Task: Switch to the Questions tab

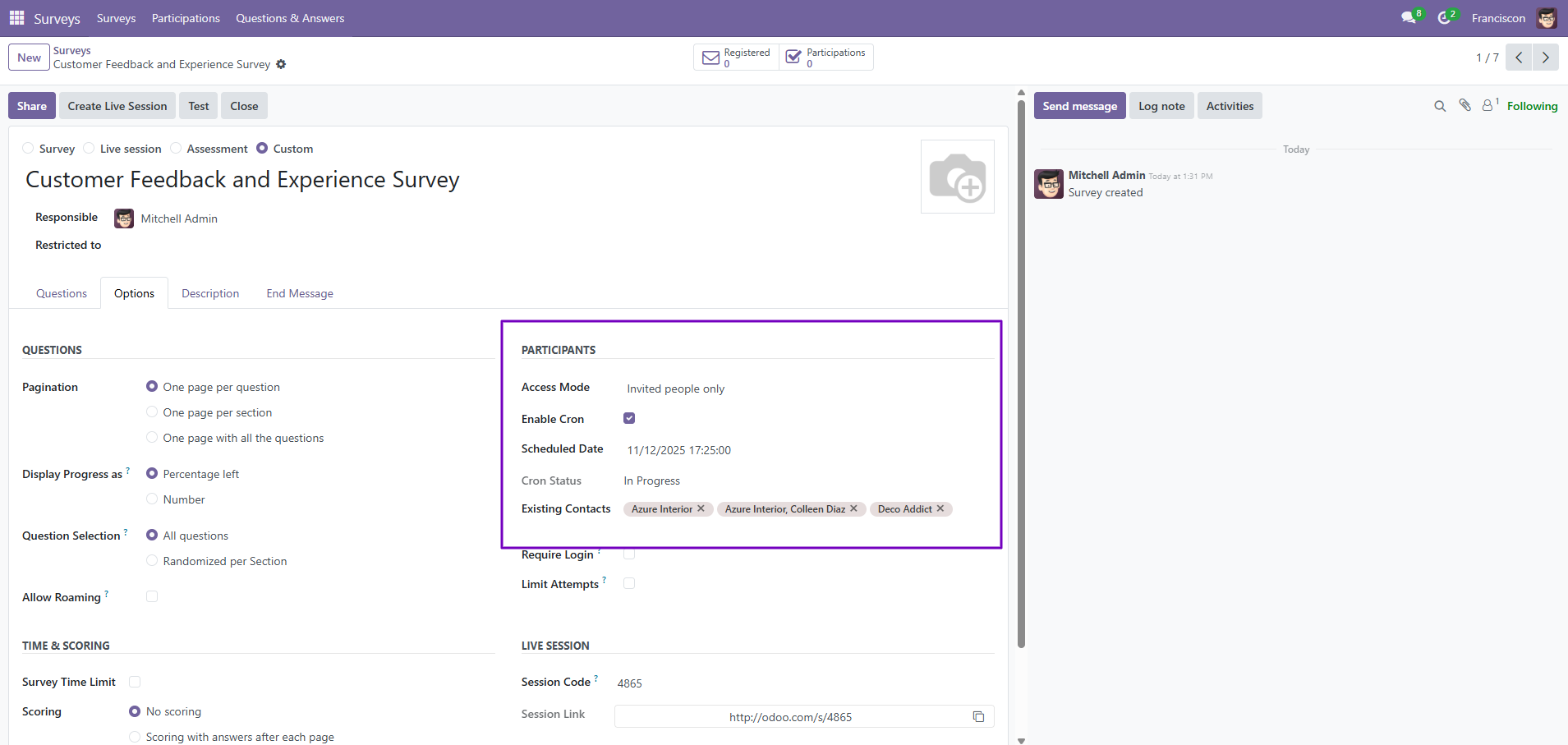Action: pyautogui.click(x=62, y=293)
